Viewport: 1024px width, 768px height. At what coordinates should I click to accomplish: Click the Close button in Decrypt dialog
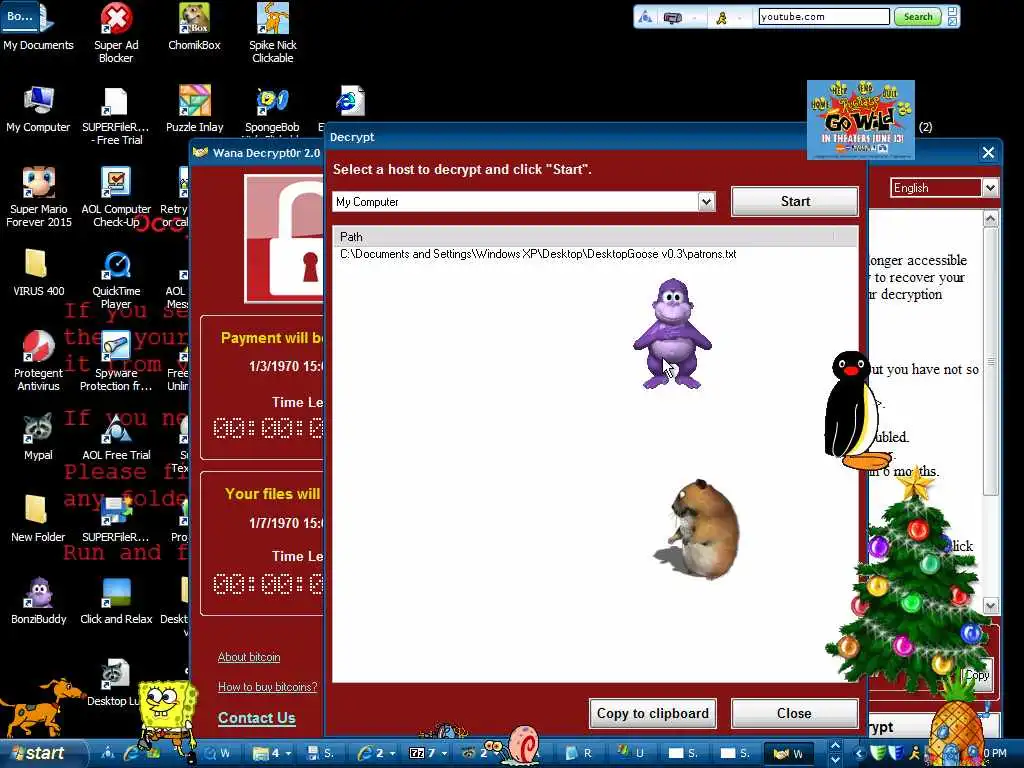click(x=794, y=713)
